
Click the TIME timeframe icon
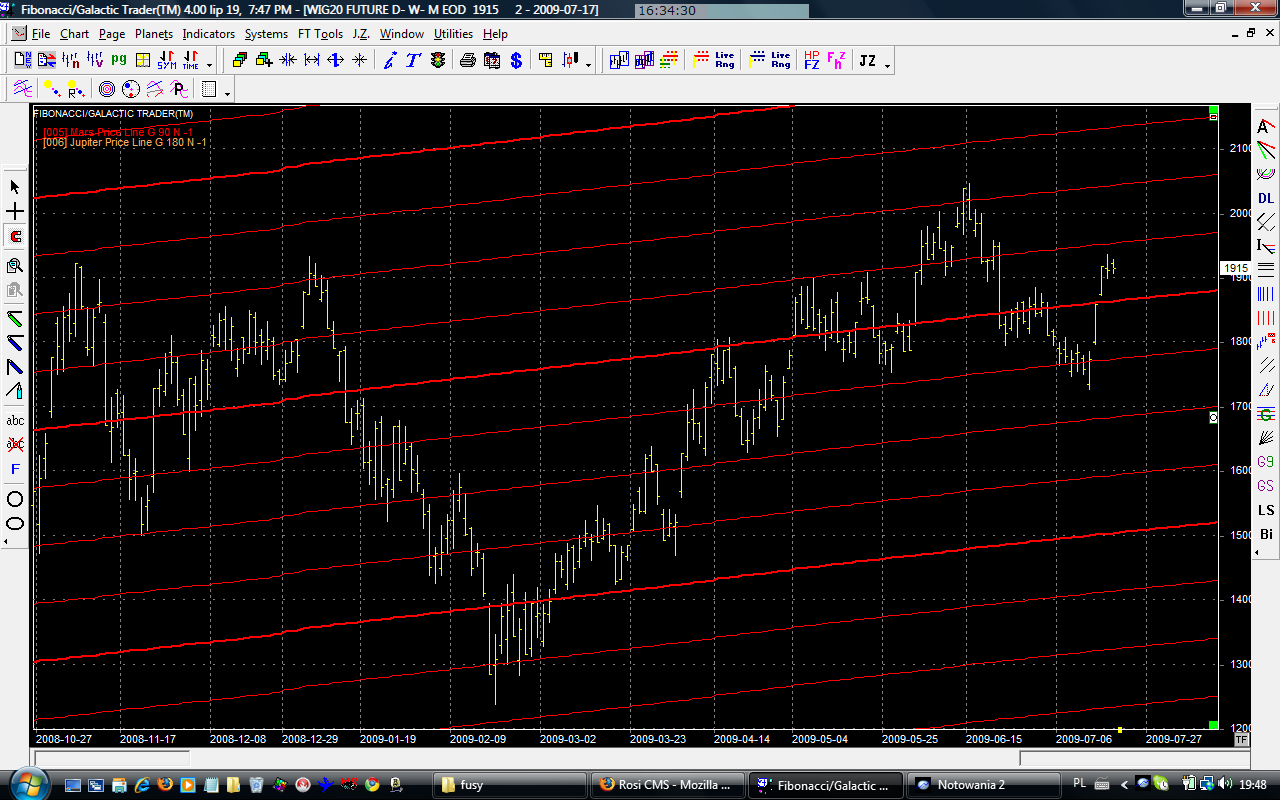click(190, 61)
